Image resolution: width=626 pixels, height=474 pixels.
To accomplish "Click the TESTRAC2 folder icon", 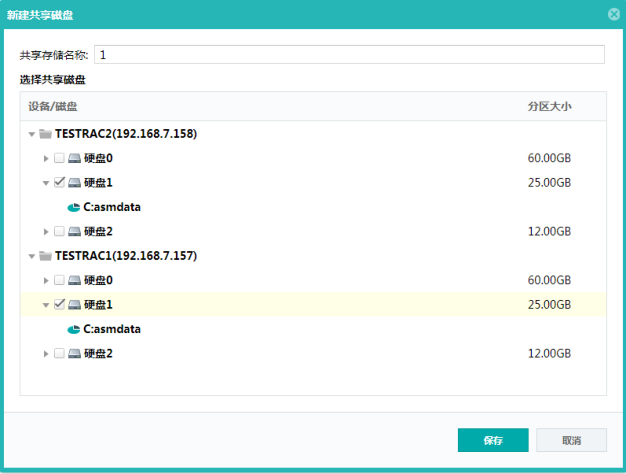I will (x=45, y=133).
